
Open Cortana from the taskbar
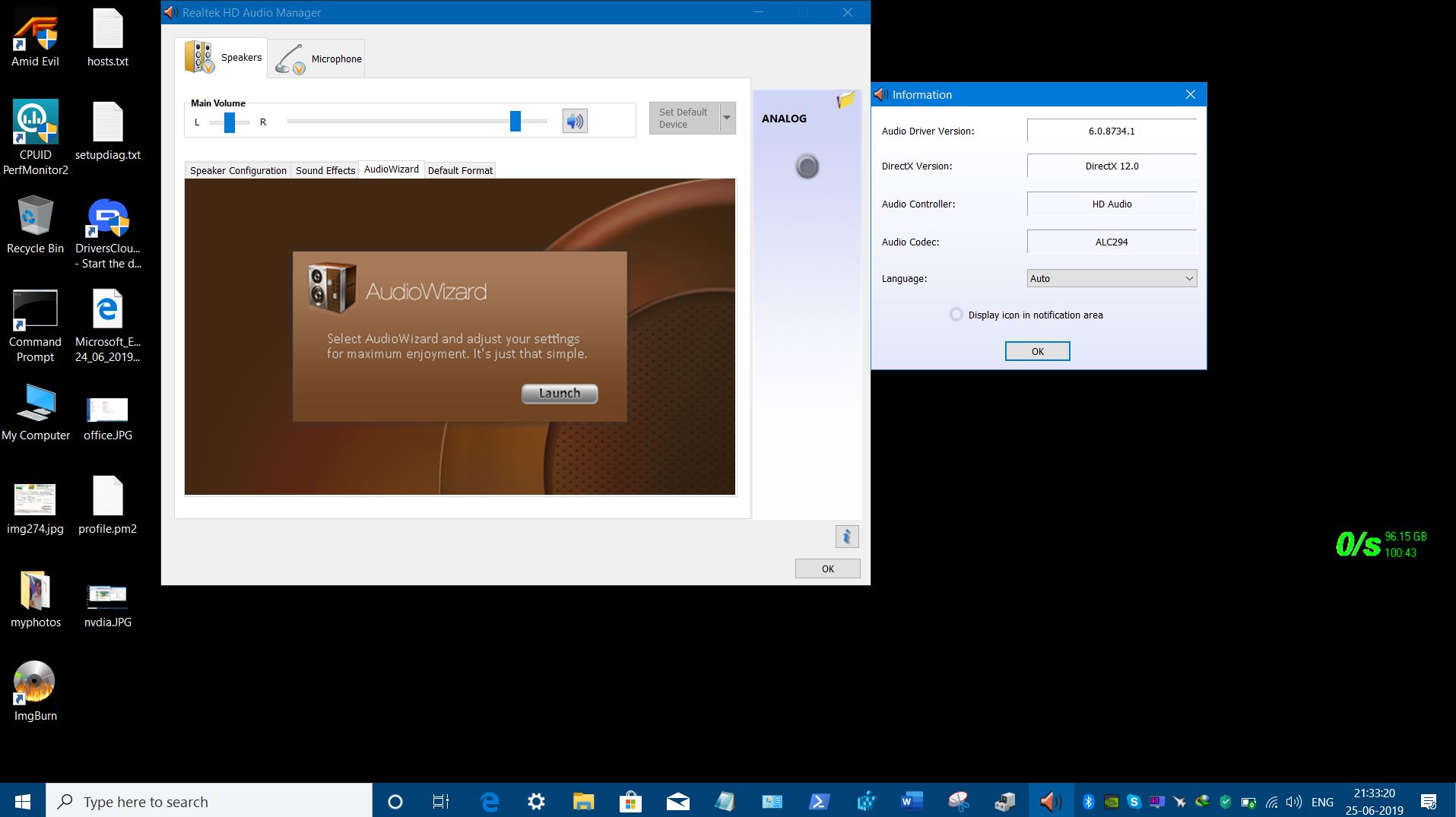click(x=395, y=801)
